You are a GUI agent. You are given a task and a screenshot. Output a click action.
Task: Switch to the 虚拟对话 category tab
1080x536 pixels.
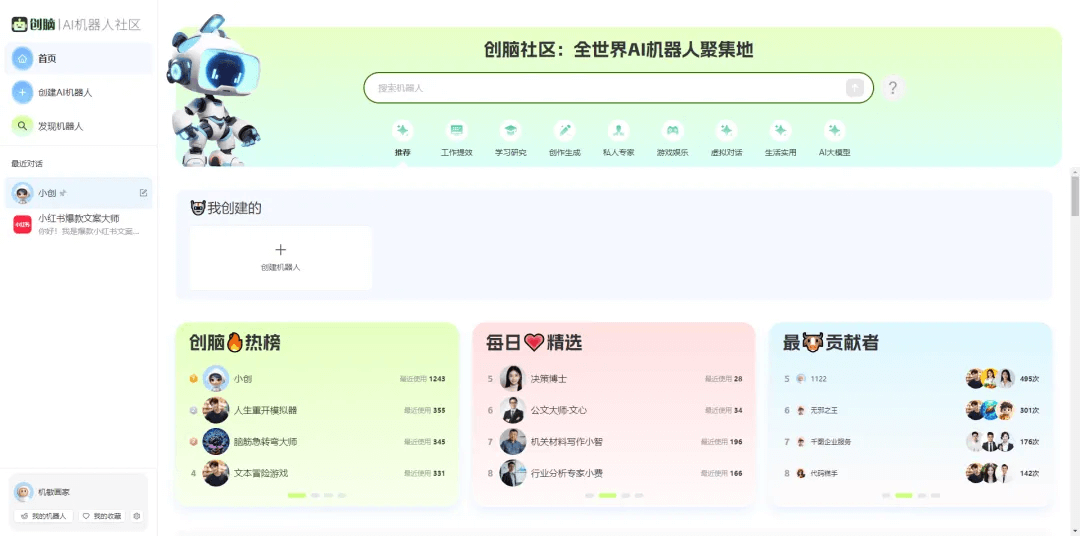coord(727,139)
